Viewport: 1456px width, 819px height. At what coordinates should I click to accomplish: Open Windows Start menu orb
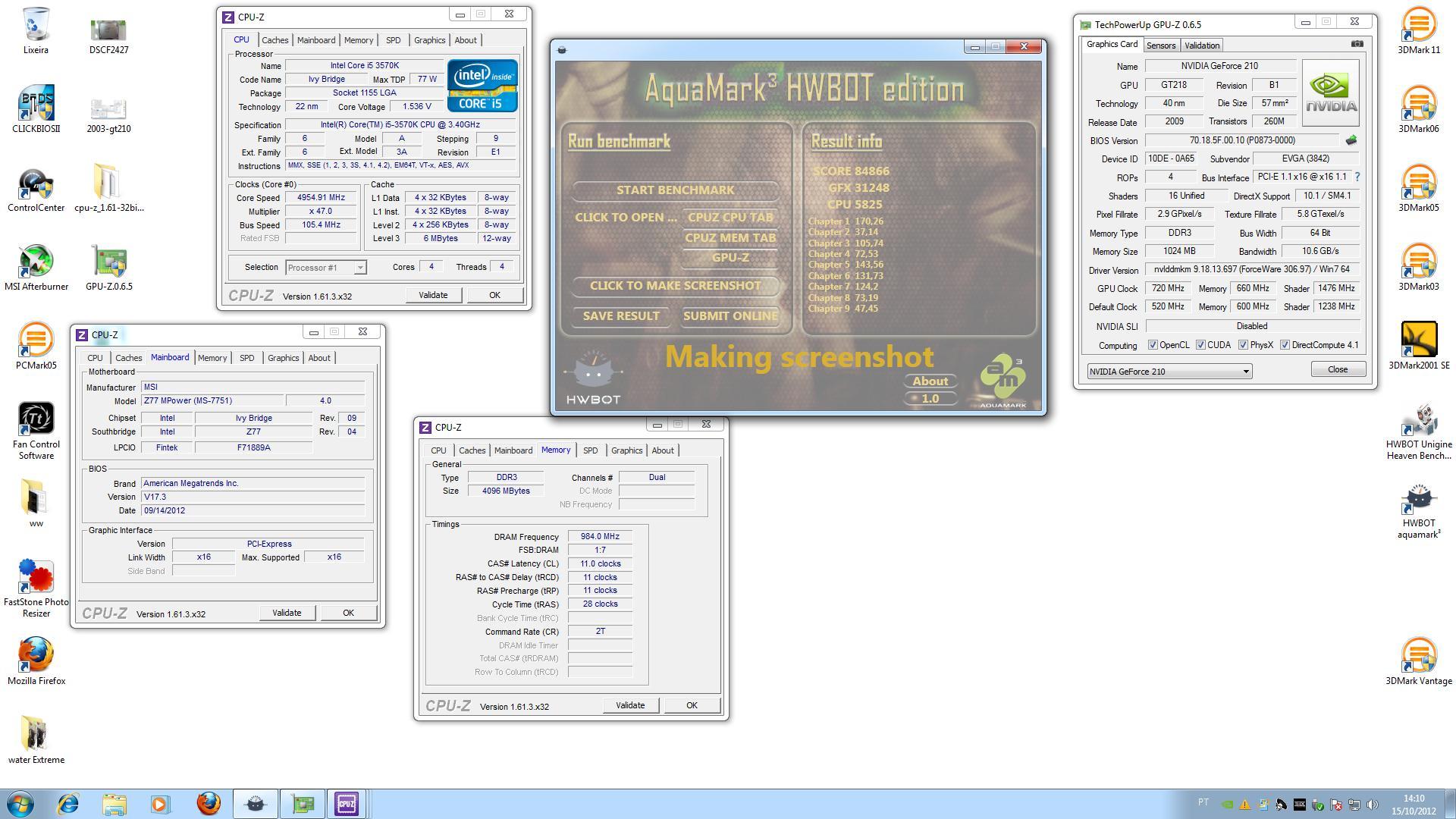click(20, 803)
